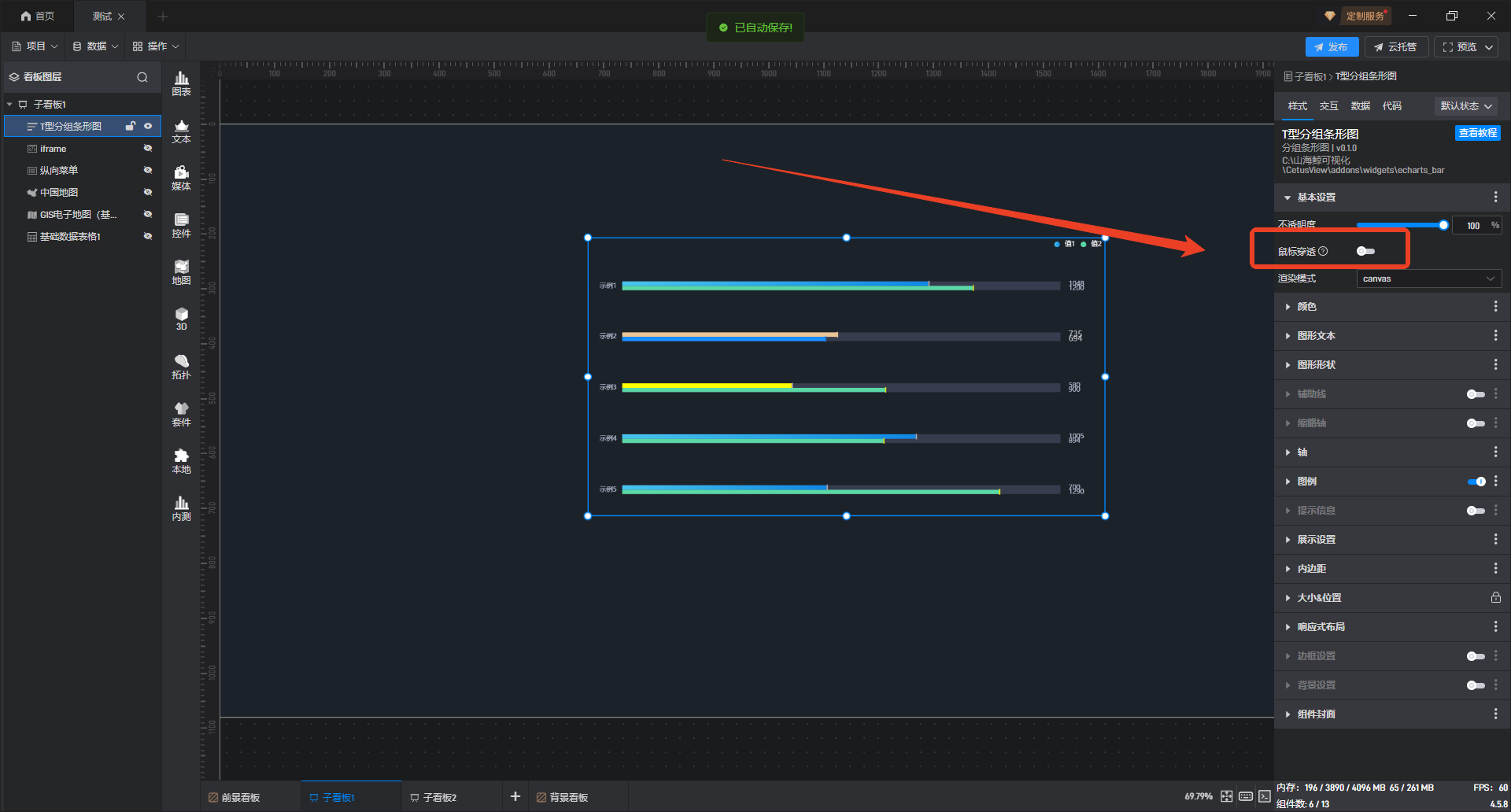Viewport: 1511px width, 812px height.
Task: Click the 查看教程 tutorial button
Action: tap(1477, 133)
